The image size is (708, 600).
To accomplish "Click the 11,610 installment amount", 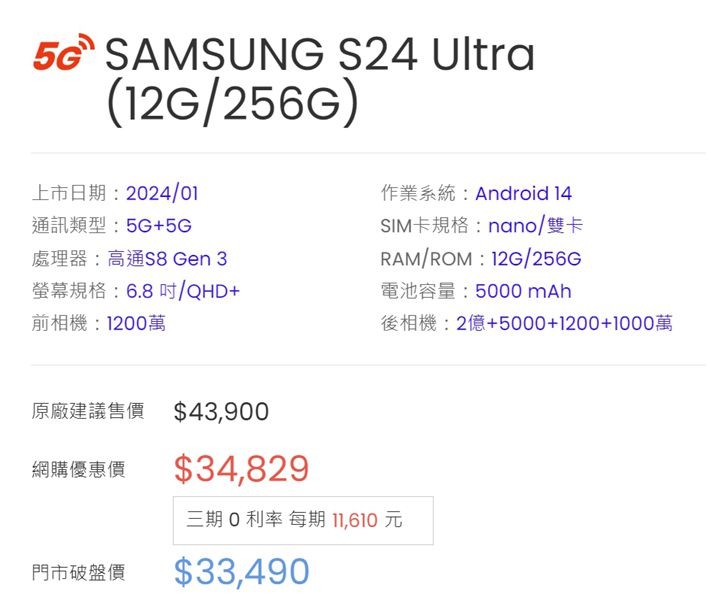I will pos(354,521).
